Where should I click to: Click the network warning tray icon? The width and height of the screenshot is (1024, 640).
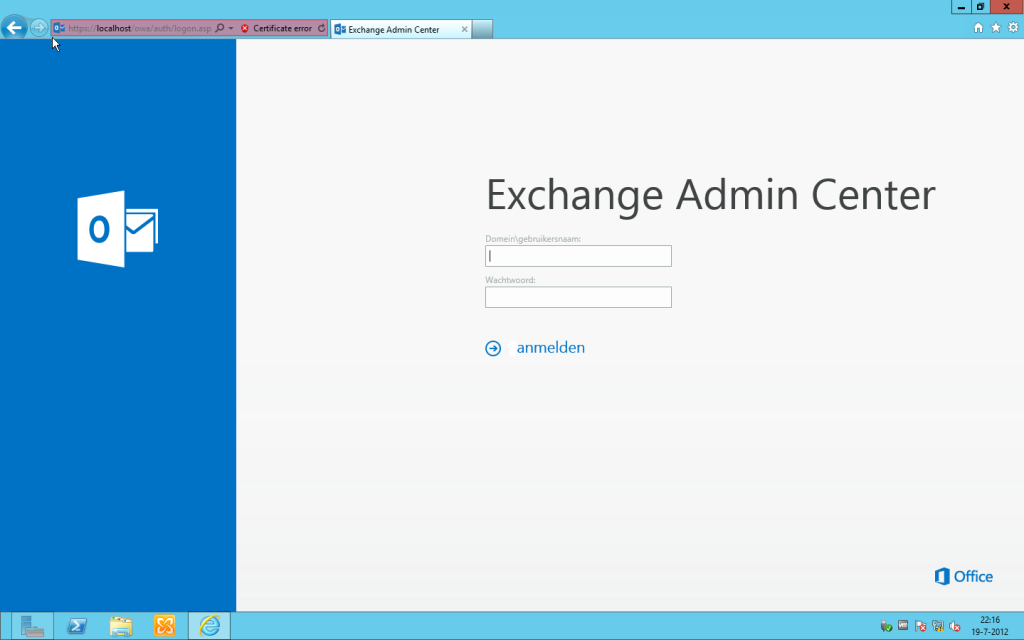coord(938,626)
